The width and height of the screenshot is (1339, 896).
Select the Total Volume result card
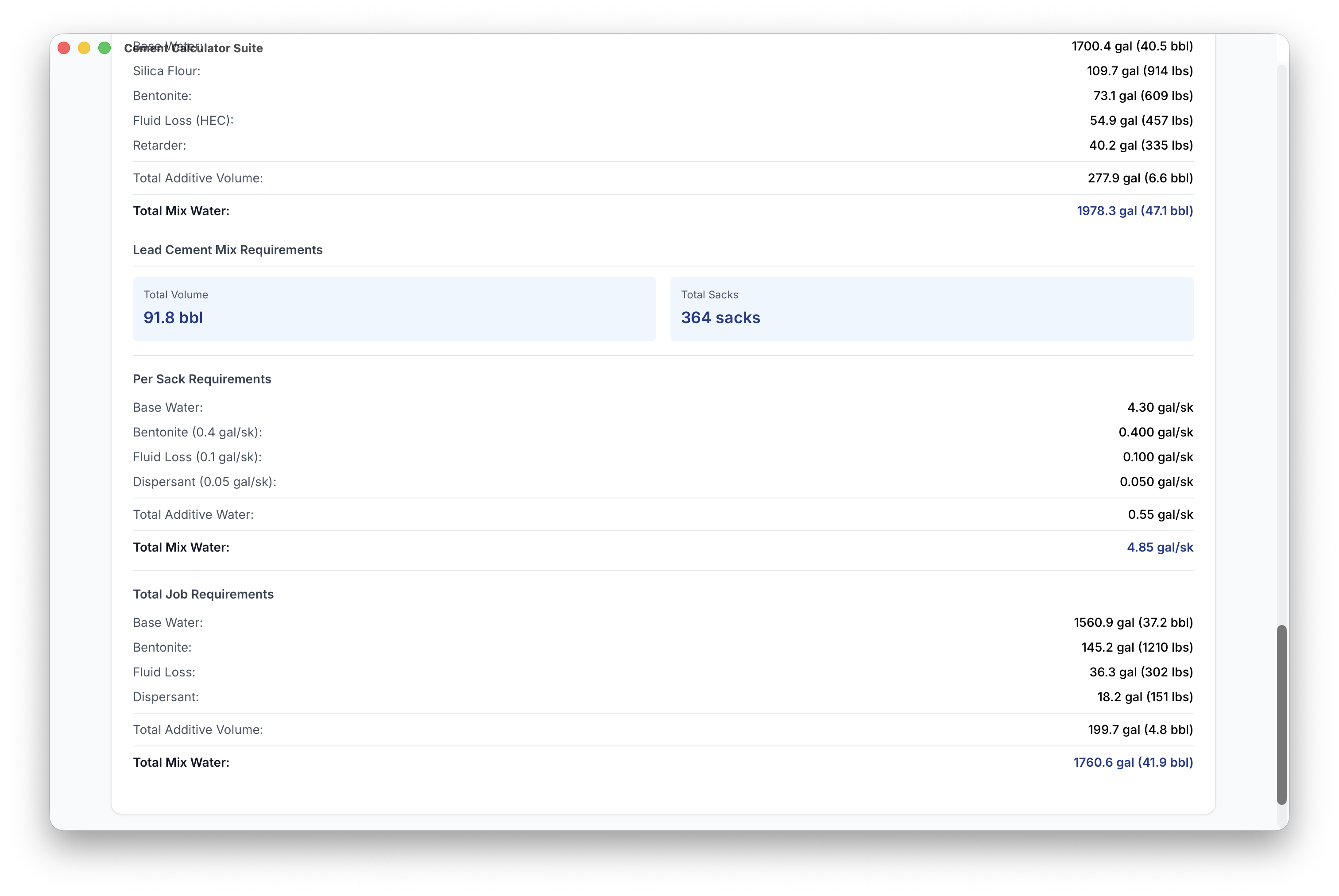[x=394, y=308]
